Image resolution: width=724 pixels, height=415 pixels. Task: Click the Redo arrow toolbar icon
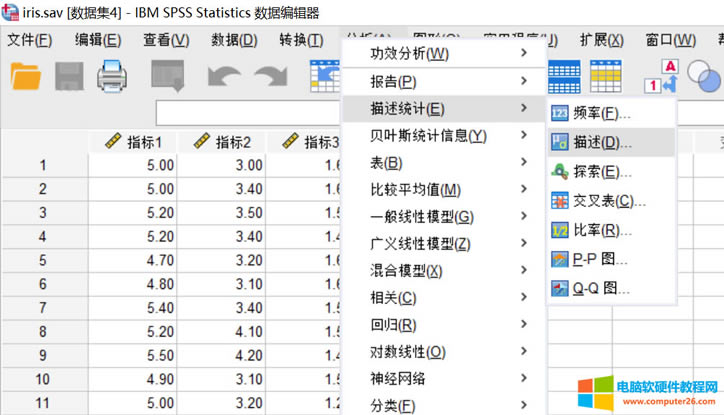269,78
